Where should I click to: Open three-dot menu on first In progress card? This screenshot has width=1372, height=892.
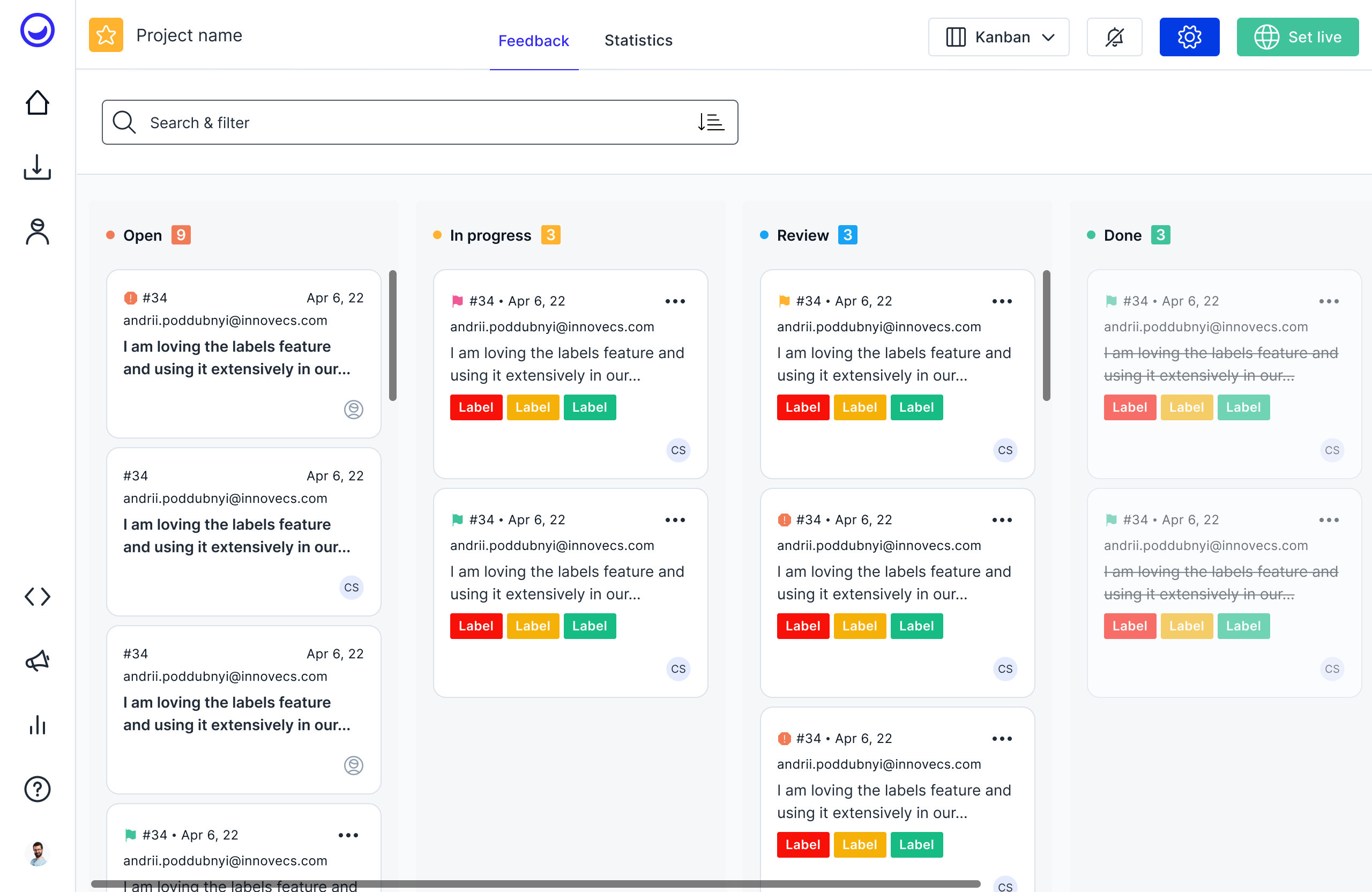[x=674, y=301]
